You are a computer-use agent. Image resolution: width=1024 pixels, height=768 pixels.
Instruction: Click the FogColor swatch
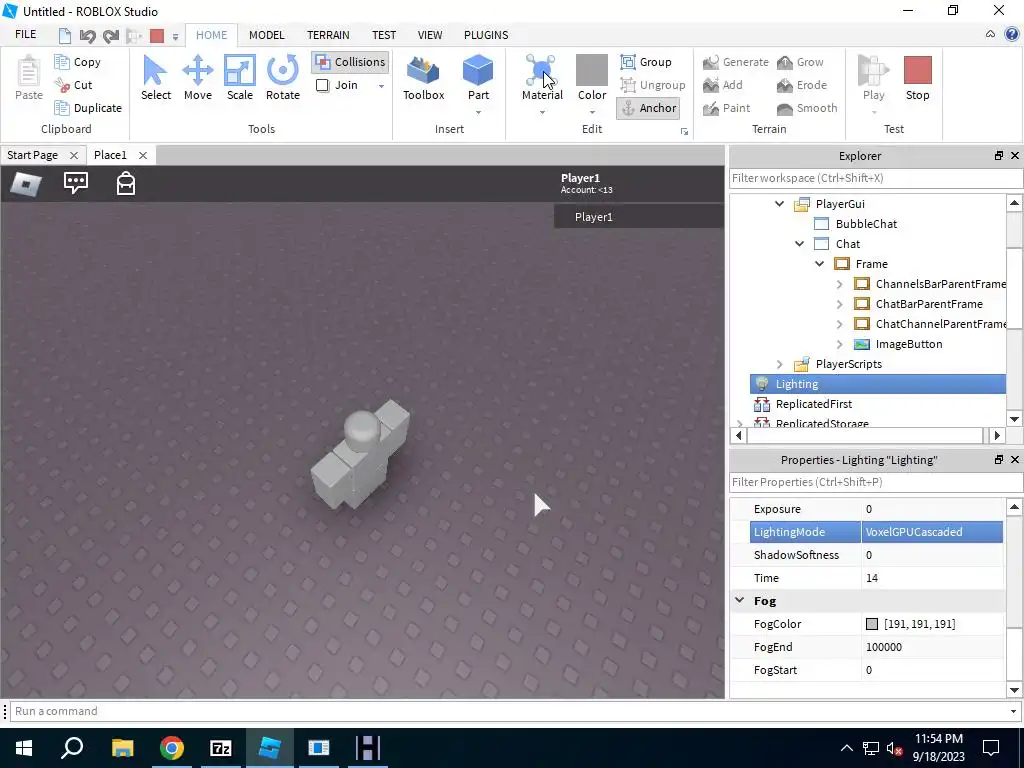point(872,624)
